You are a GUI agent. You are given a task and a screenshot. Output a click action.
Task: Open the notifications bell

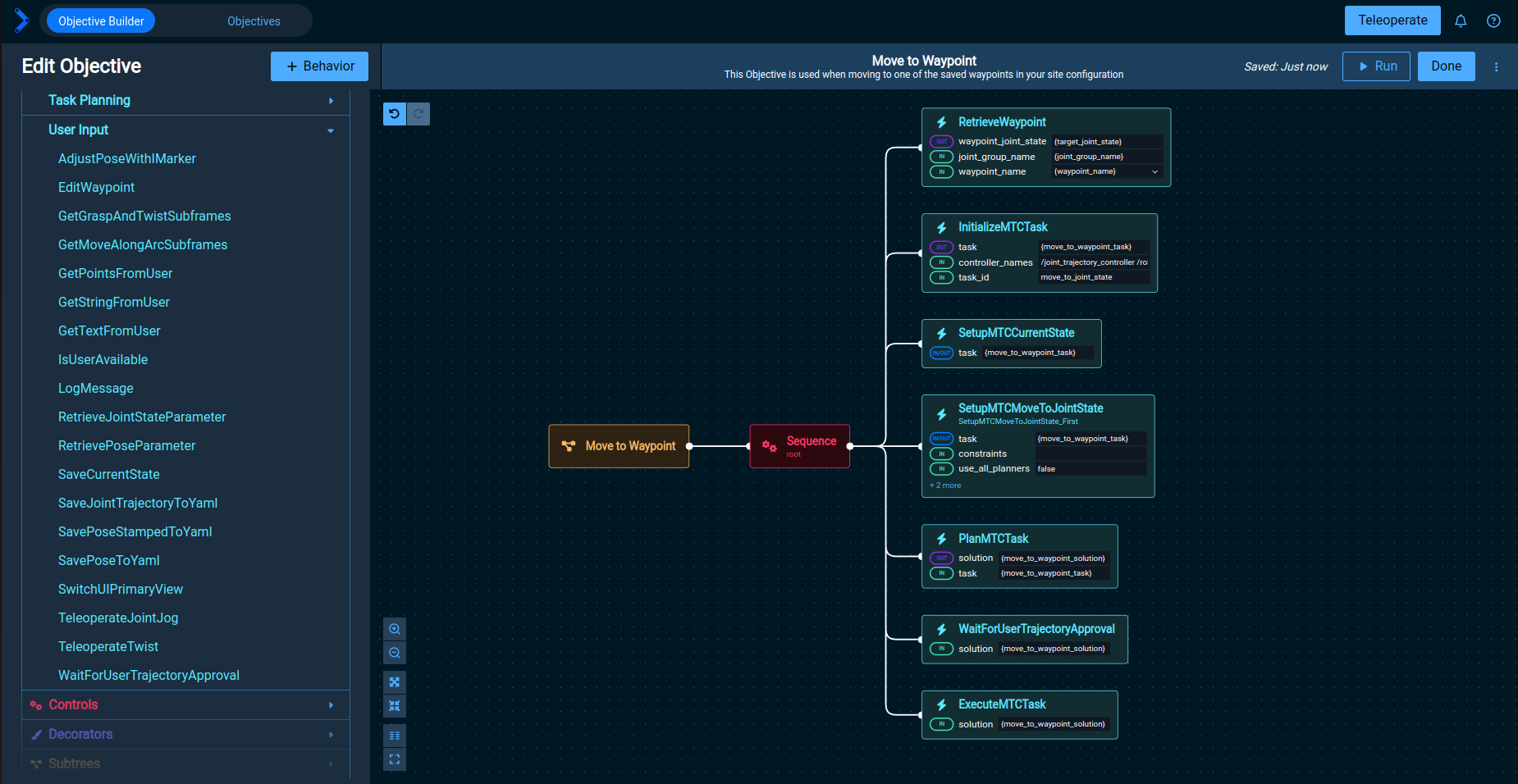(x=1461, y=21)
